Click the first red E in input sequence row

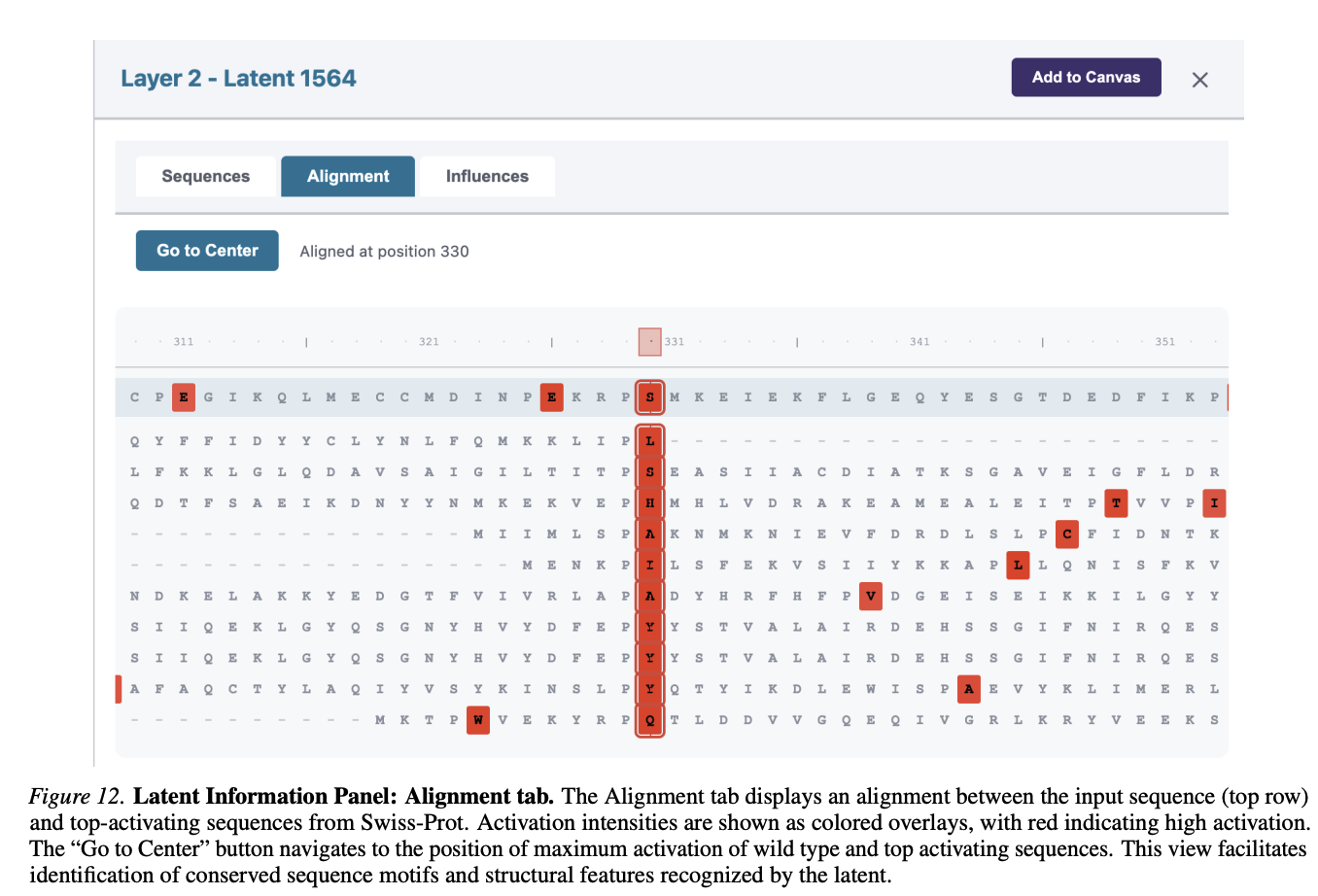[x=183, y=397]
